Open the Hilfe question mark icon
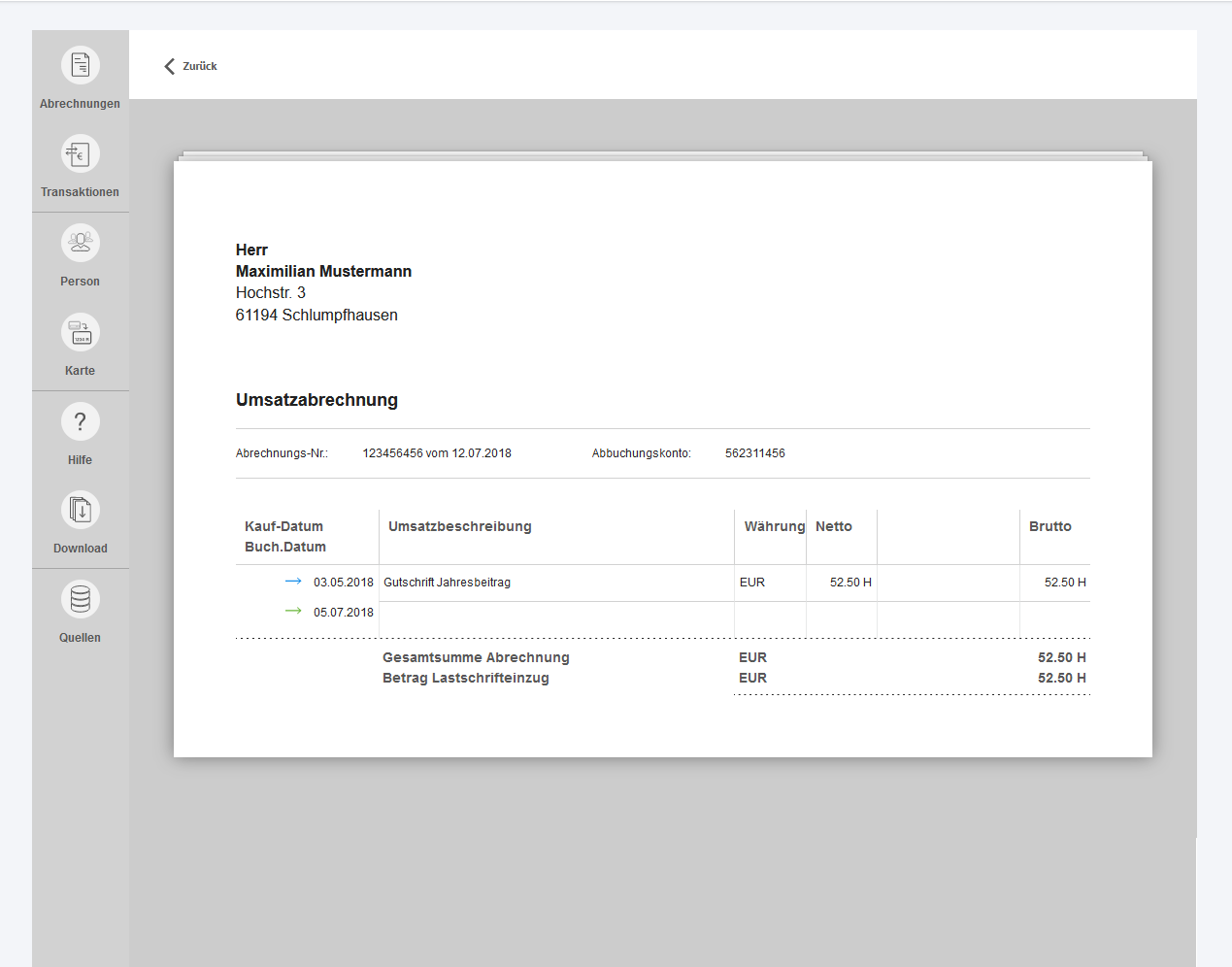 (x=81, y=421)
